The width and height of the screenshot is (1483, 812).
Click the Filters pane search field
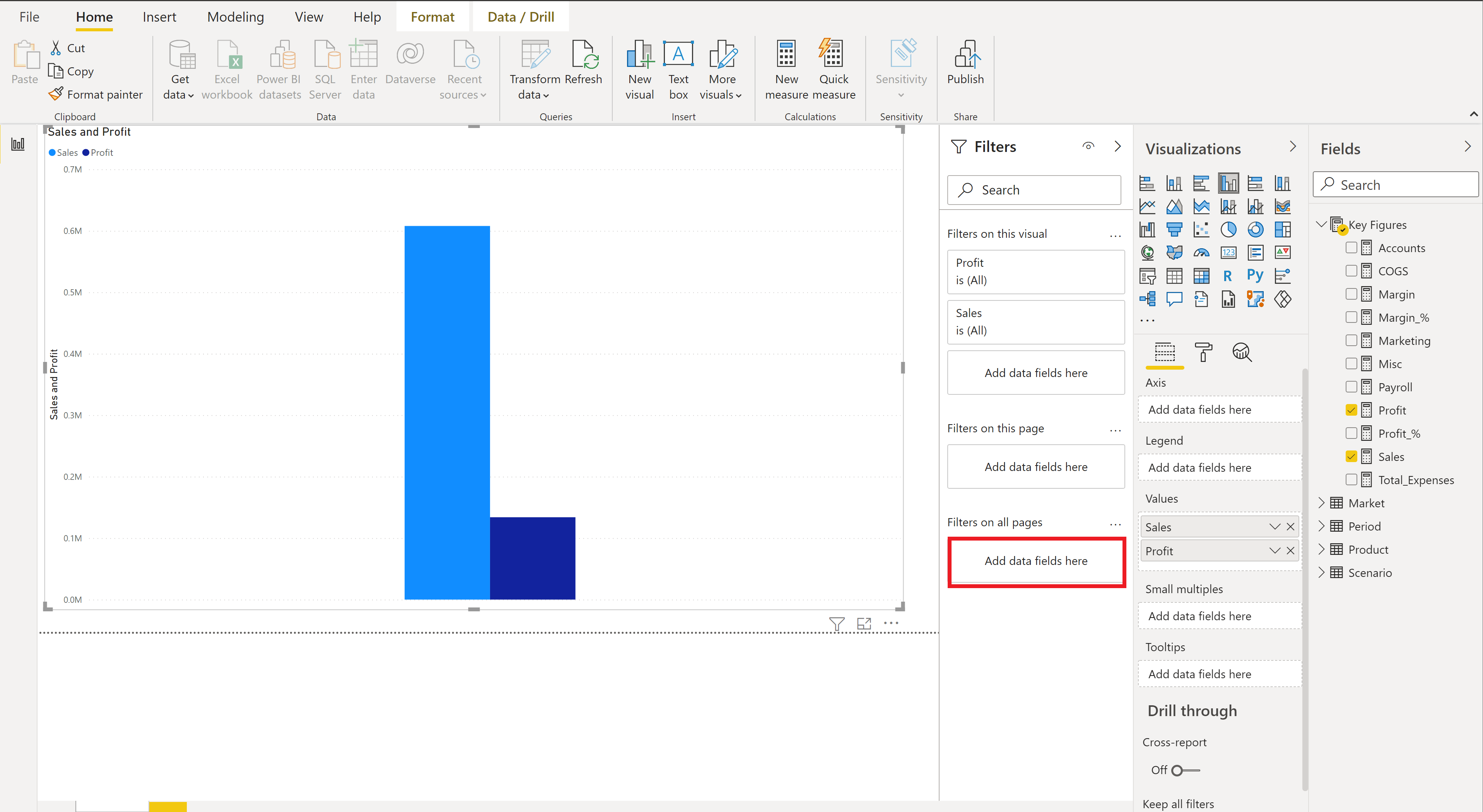click(x=1035, y=190)
